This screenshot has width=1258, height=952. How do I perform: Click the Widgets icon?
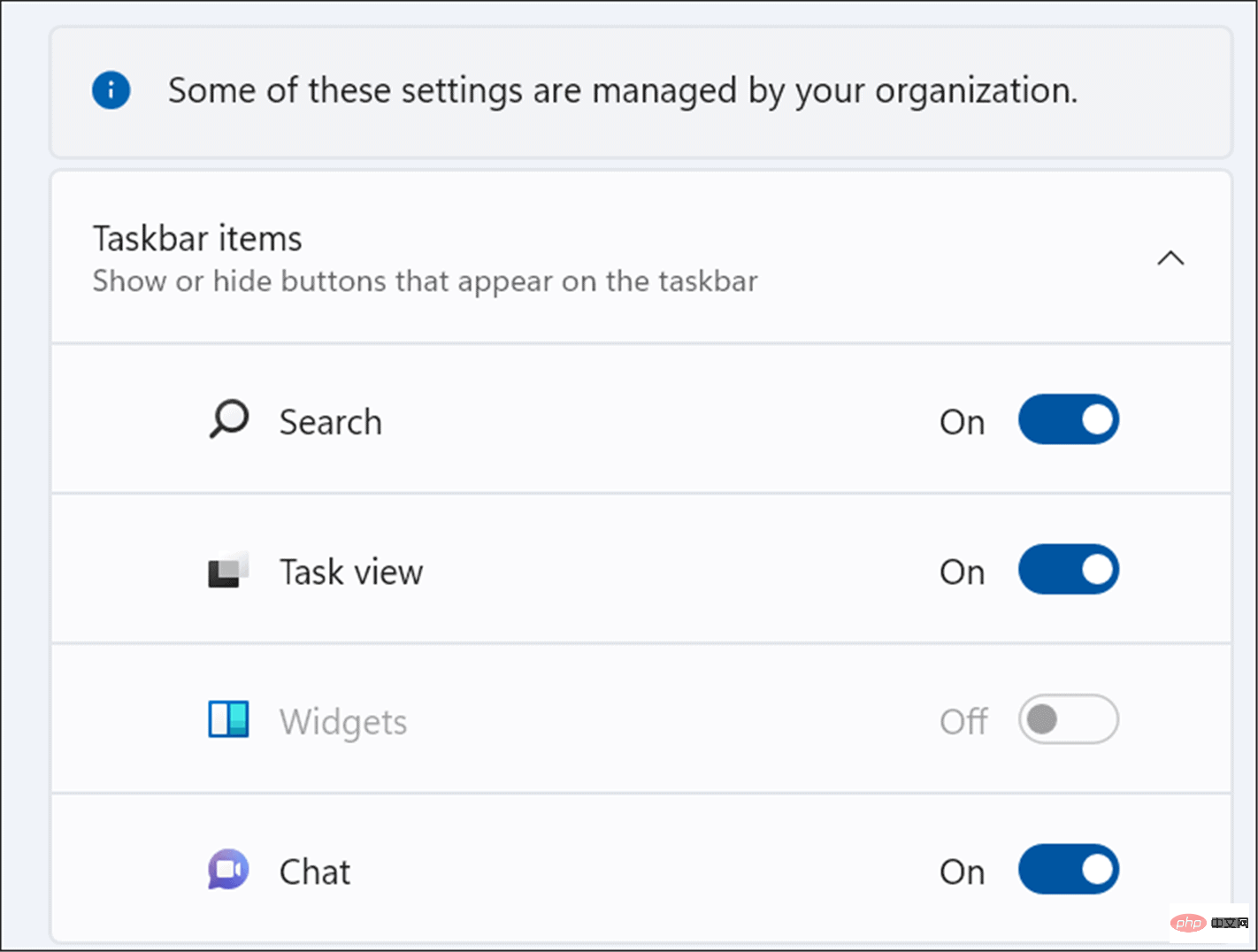[x=228, y=719]
